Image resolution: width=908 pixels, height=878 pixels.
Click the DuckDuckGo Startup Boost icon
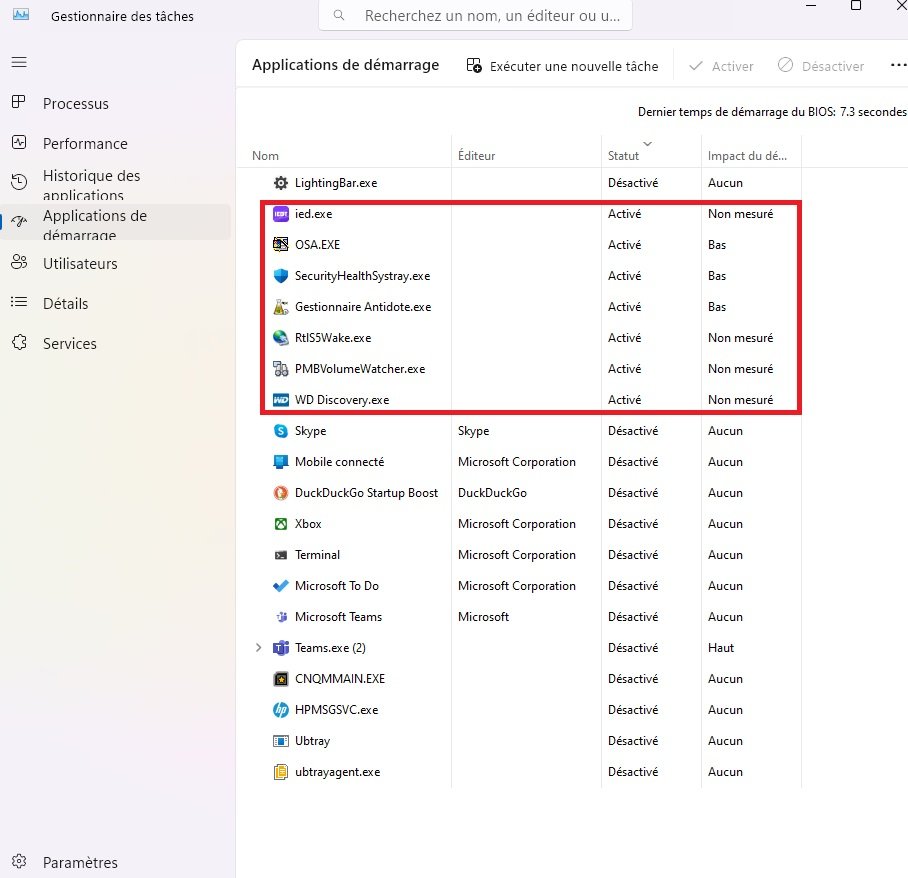pyautogui.click(x=281, y=493)
